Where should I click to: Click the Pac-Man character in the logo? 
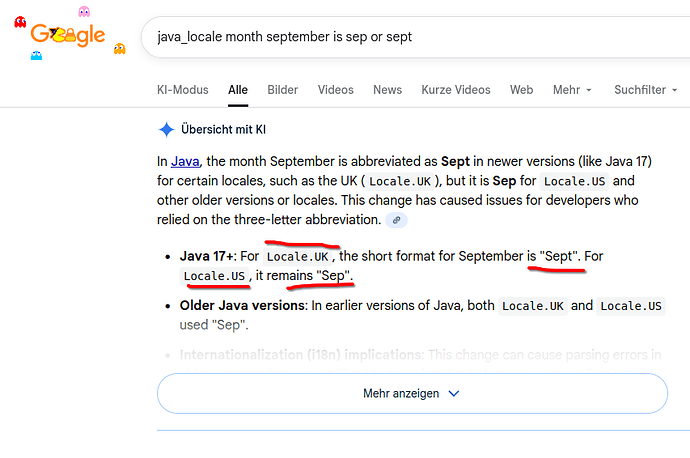click(56, 35)
